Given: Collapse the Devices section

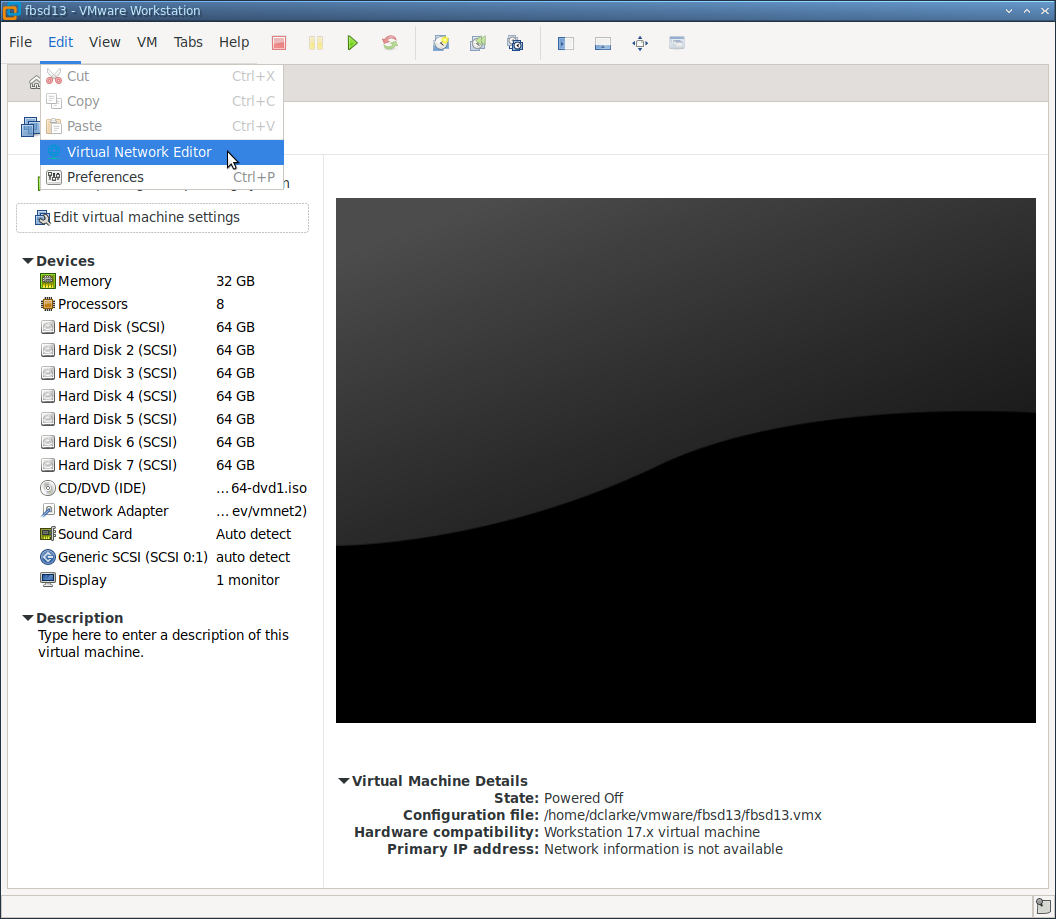Looking at the screenshot, I should (x=28, y=261).
